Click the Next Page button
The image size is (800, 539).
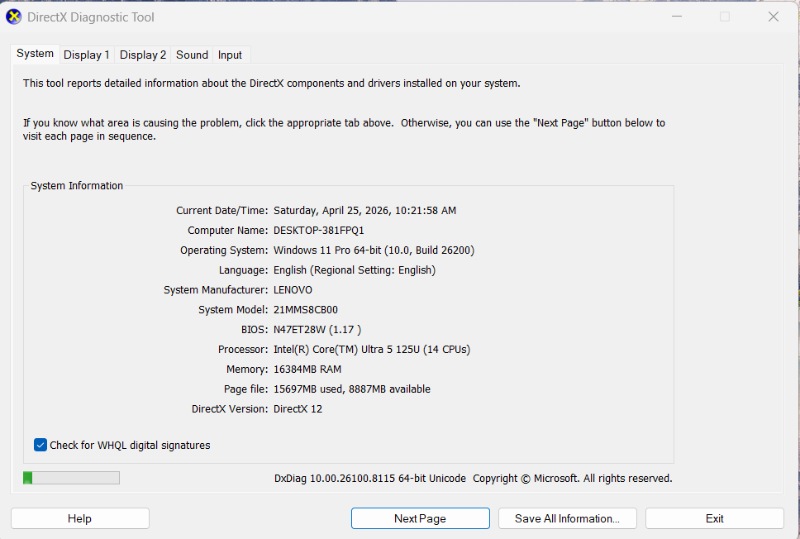[x=420, y=518]
